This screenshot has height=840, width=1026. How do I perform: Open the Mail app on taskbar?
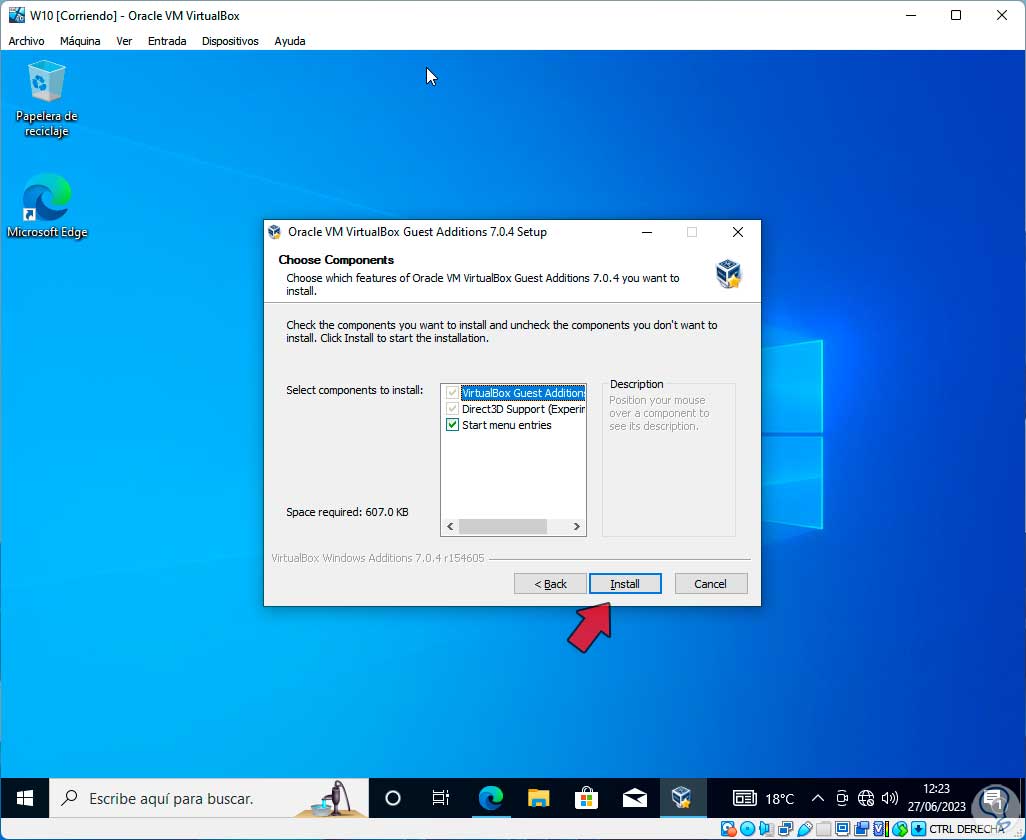point(635,798)
